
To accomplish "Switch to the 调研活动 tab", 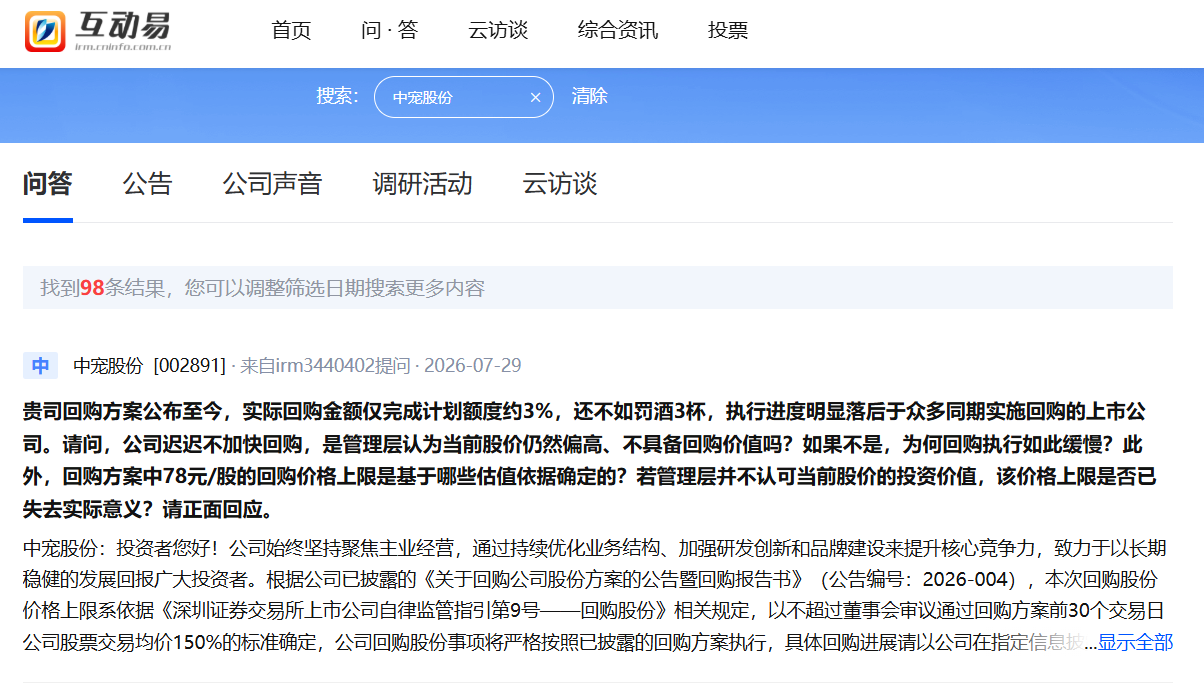I will (x=422, y=184).
